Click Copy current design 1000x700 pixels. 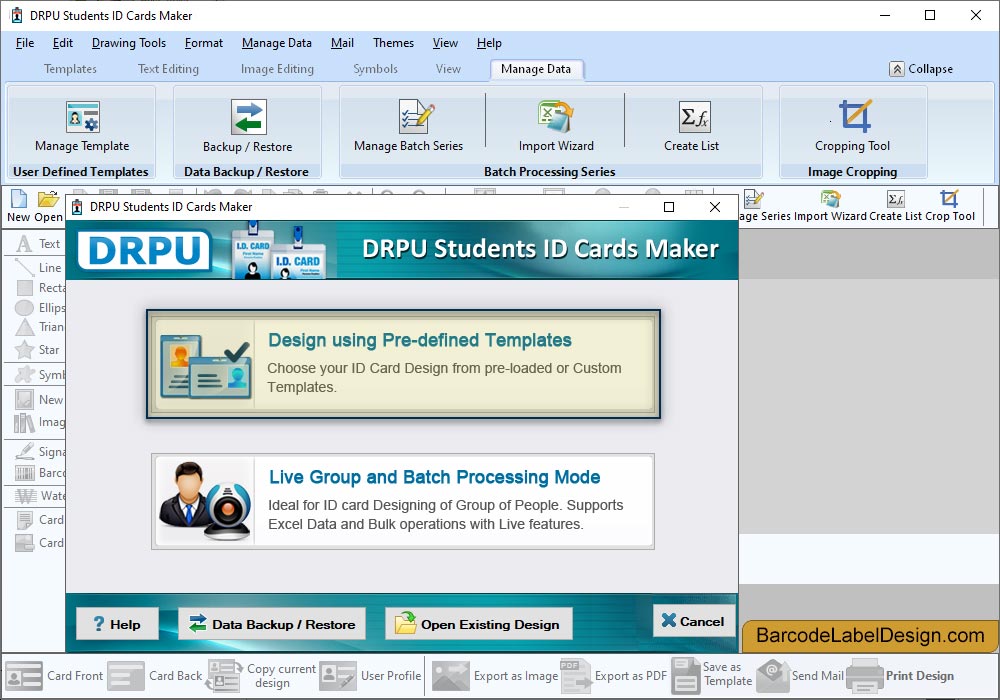(261, 676)
